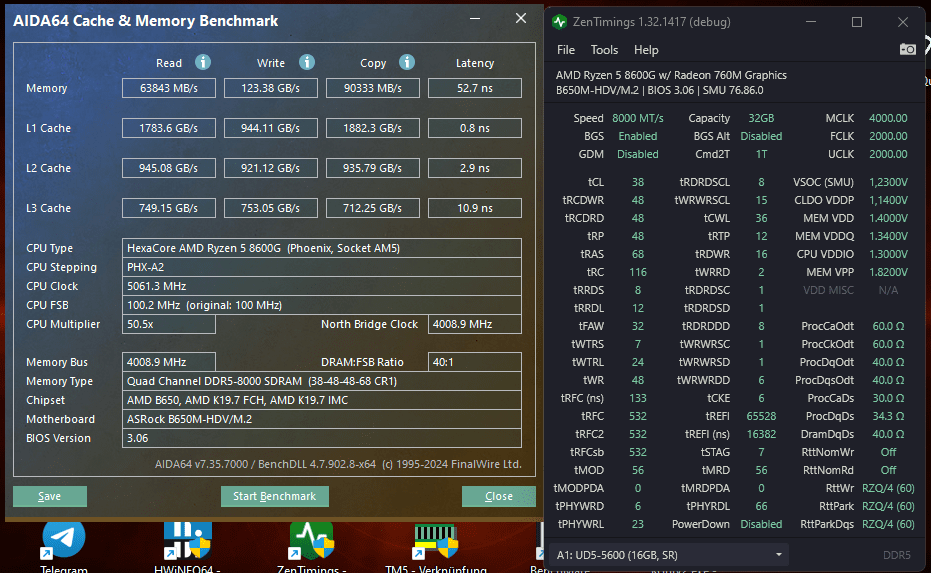The width and height of the screenshot is (931, 573).
Task: Click the DRAM:FSB Ratio field 40:1
Action: 475,362
